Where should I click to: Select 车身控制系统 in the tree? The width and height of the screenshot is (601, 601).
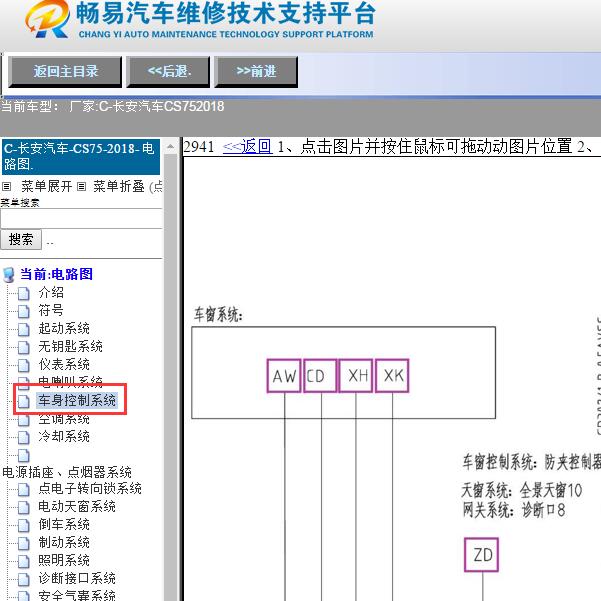tap(77, 400)
